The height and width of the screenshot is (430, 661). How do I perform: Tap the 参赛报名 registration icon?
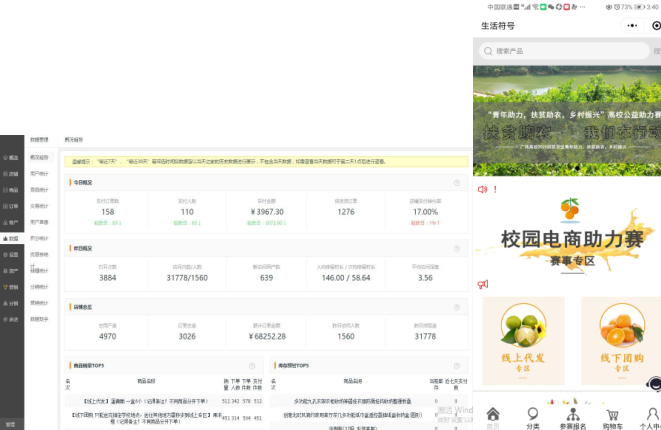coord(573,417)
